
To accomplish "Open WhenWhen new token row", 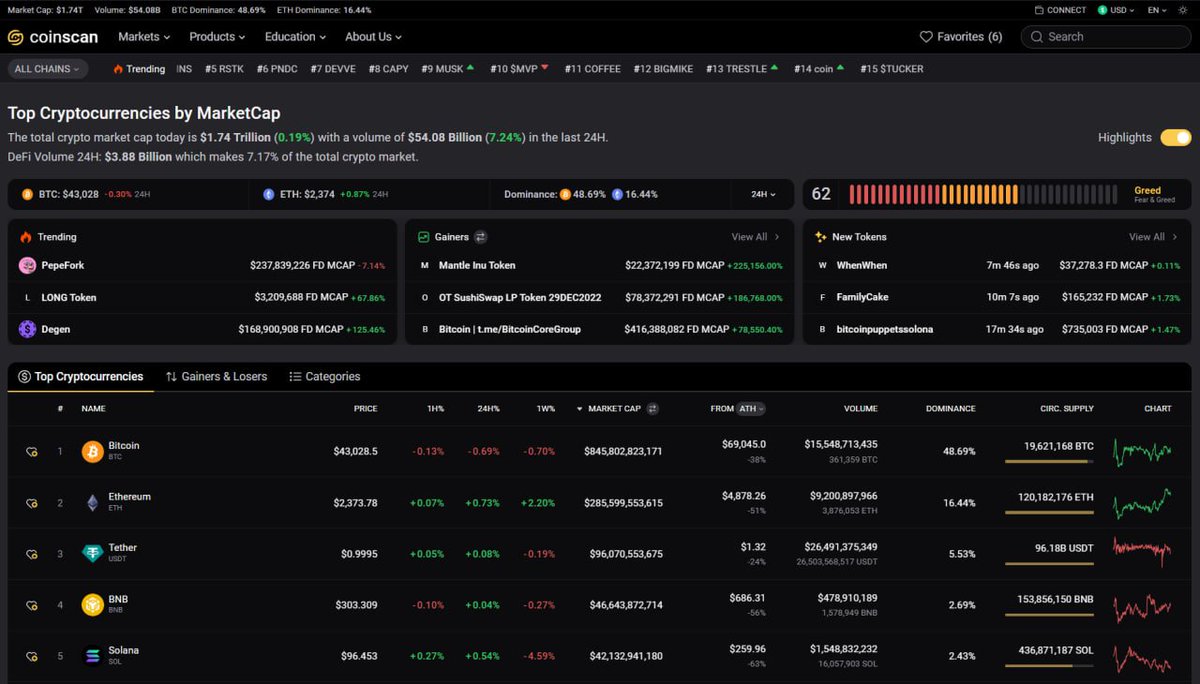I will [997, 265].
